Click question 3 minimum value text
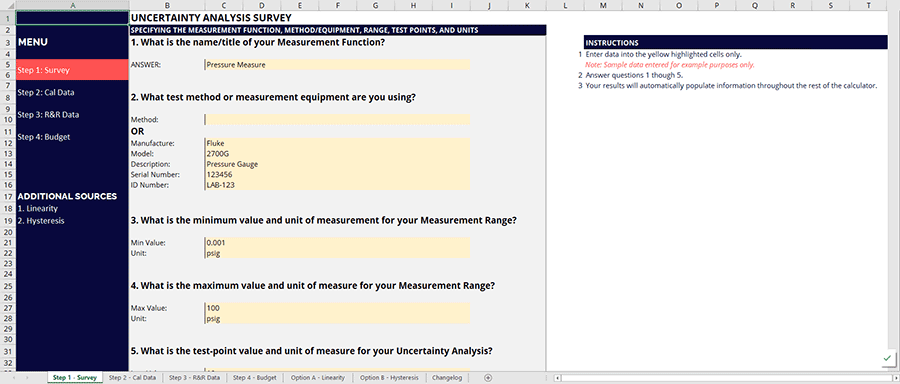Viewport: 900px width, 384px height. click(x=324, y=220)
